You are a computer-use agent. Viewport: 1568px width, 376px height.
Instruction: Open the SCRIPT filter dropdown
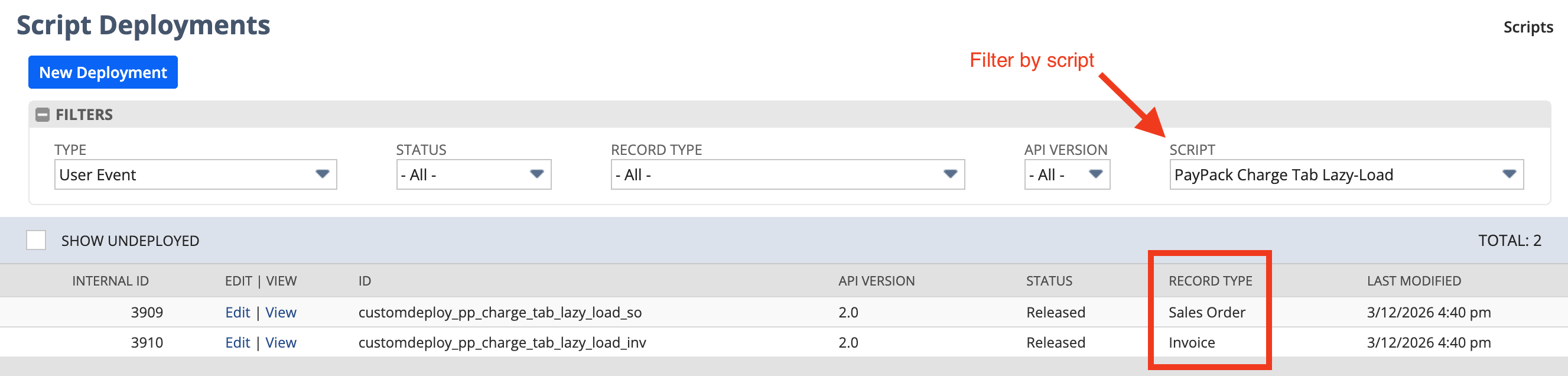[1508, 175]
